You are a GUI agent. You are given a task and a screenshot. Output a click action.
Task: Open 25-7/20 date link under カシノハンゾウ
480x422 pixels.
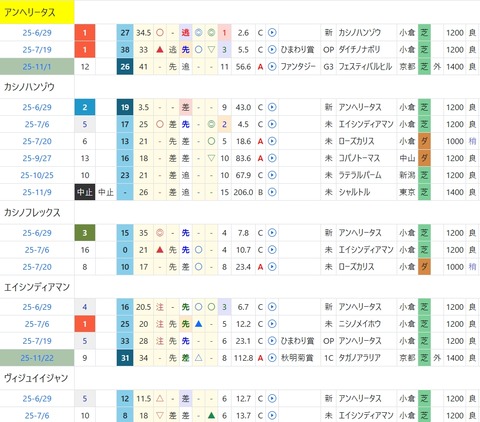37,141
